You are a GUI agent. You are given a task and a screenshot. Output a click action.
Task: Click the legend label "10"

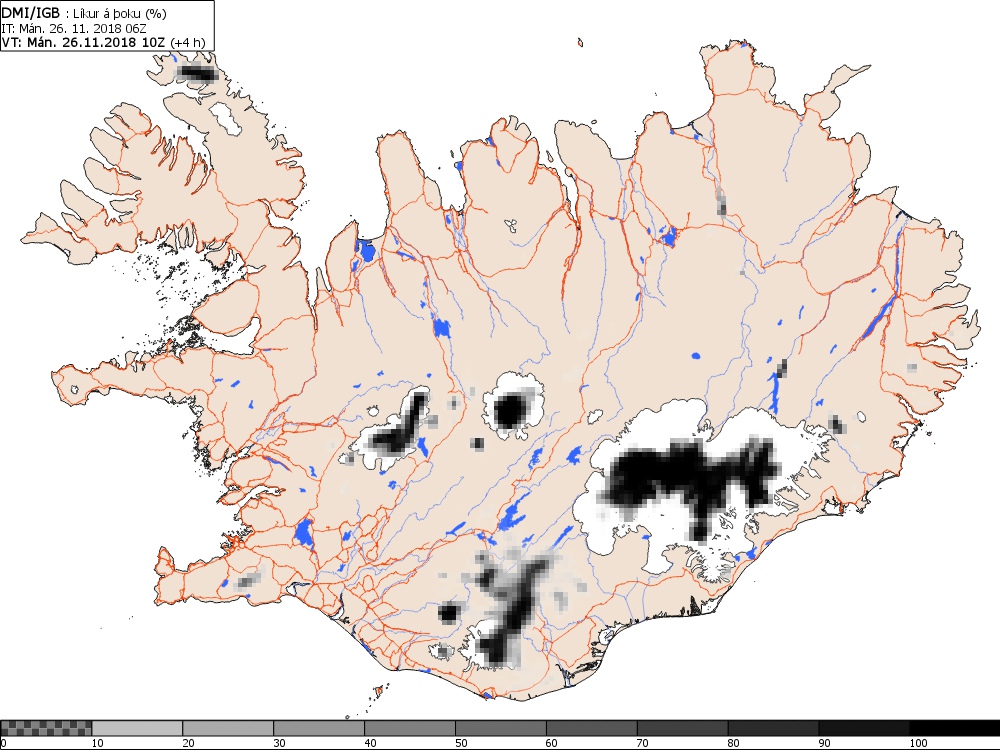(x=98, y=743)
